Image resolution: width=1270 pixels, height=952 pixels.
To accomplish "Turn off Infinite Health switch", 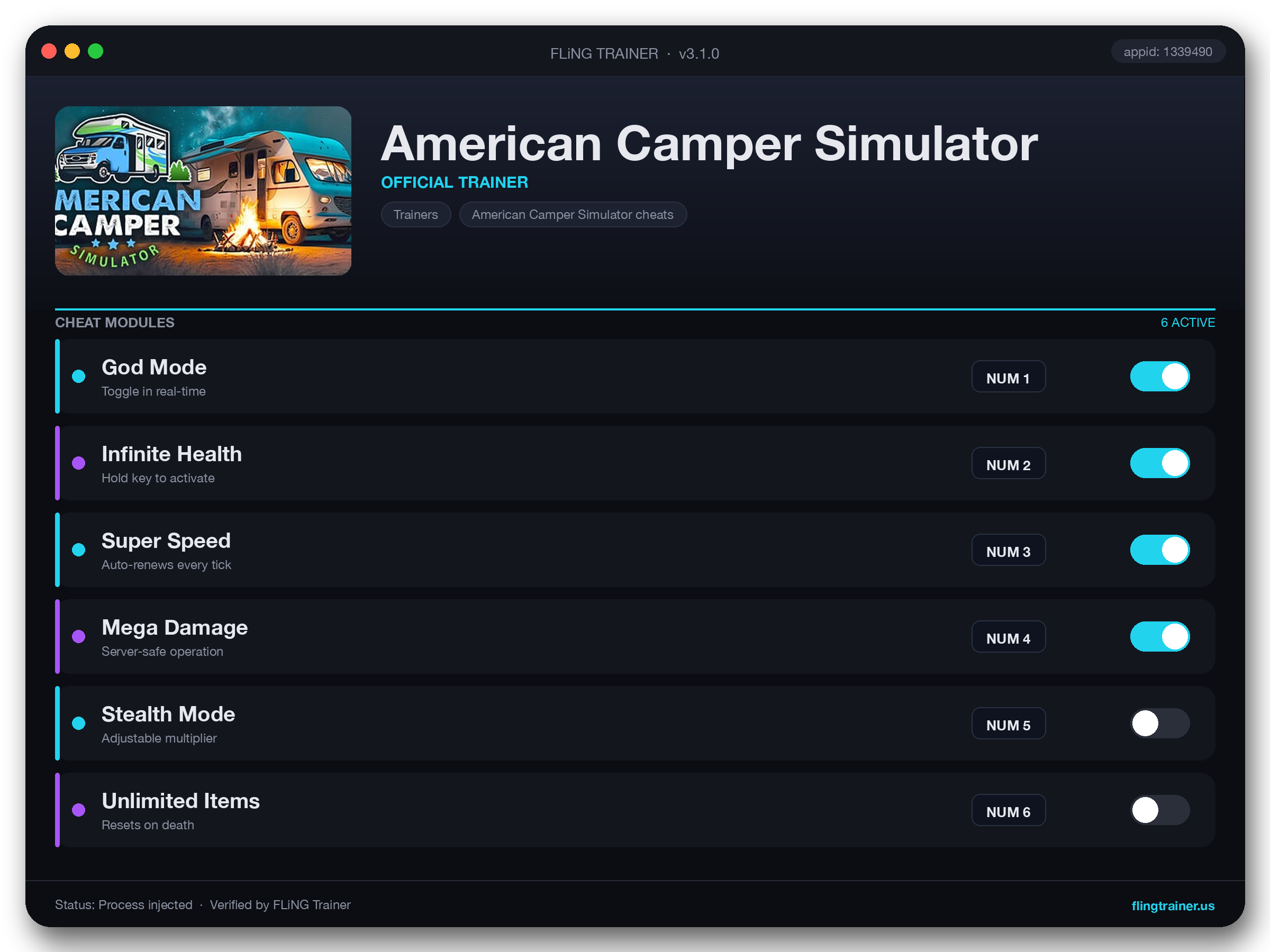I will coord(1160,463).
